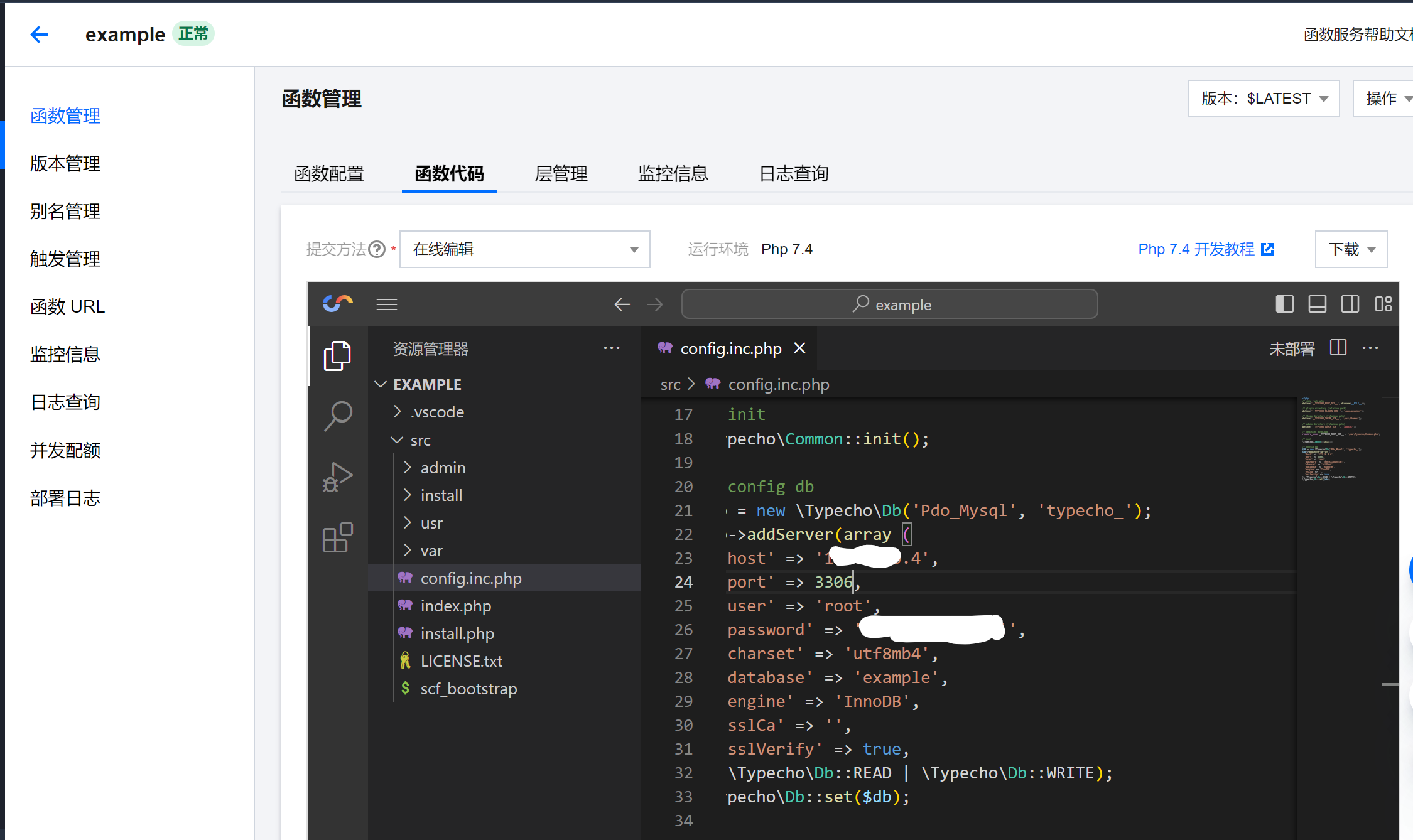Open the 下载 download dropdown
The image size is (1413, 840).
1351,249
